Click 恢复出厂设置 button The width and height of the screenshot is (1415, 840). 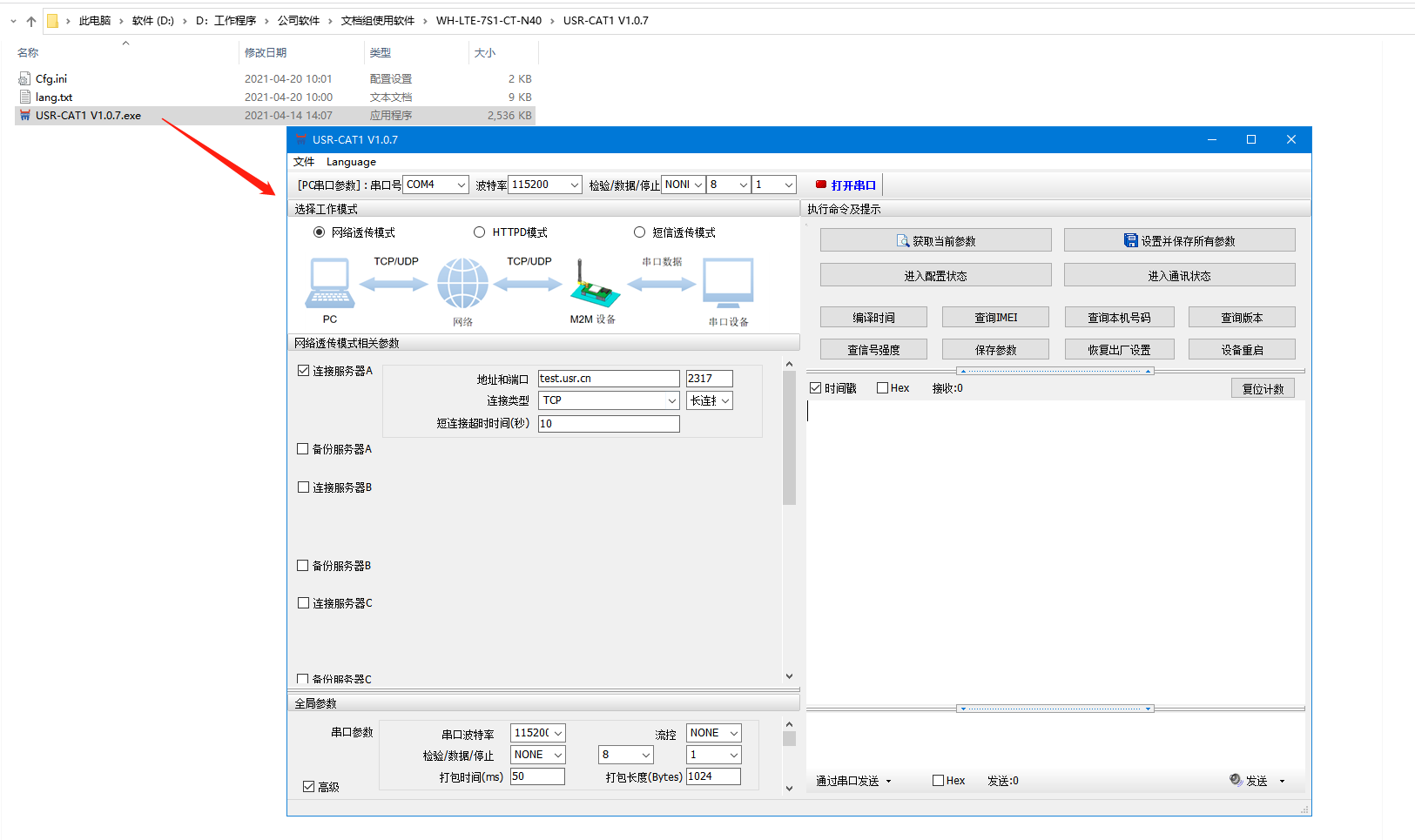(x=1120, y=349)
